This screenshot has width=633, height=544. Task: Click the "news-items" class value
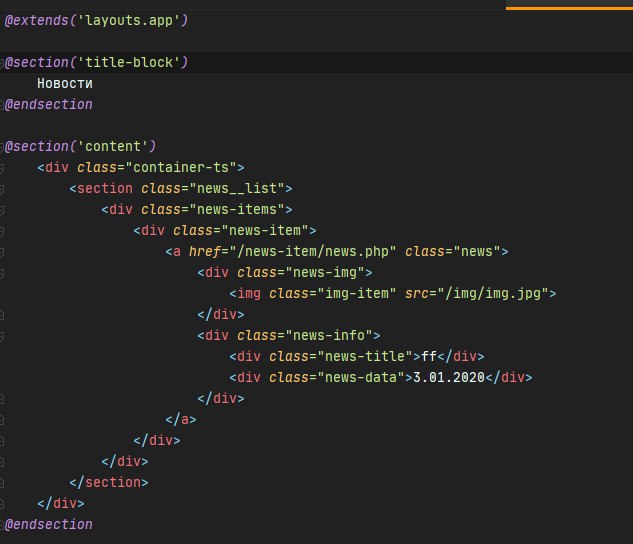point(237,209)
